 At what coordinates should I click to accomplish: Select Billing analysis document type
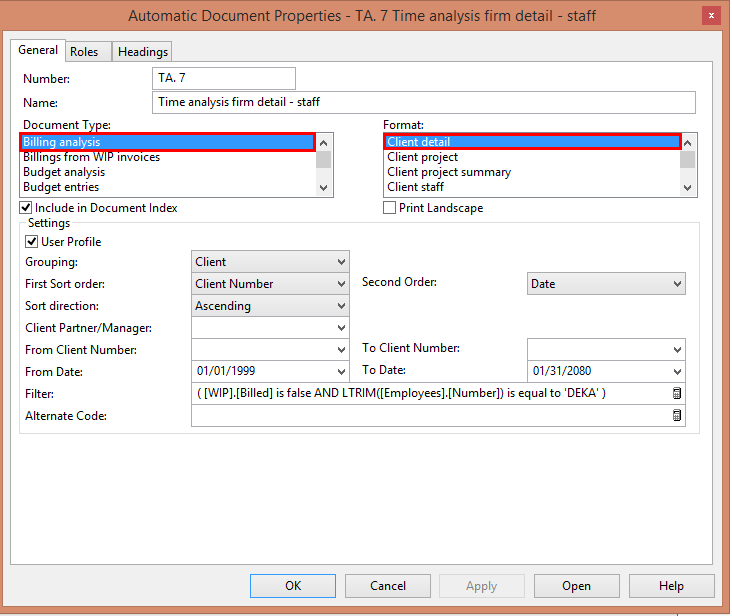[168, 142]
